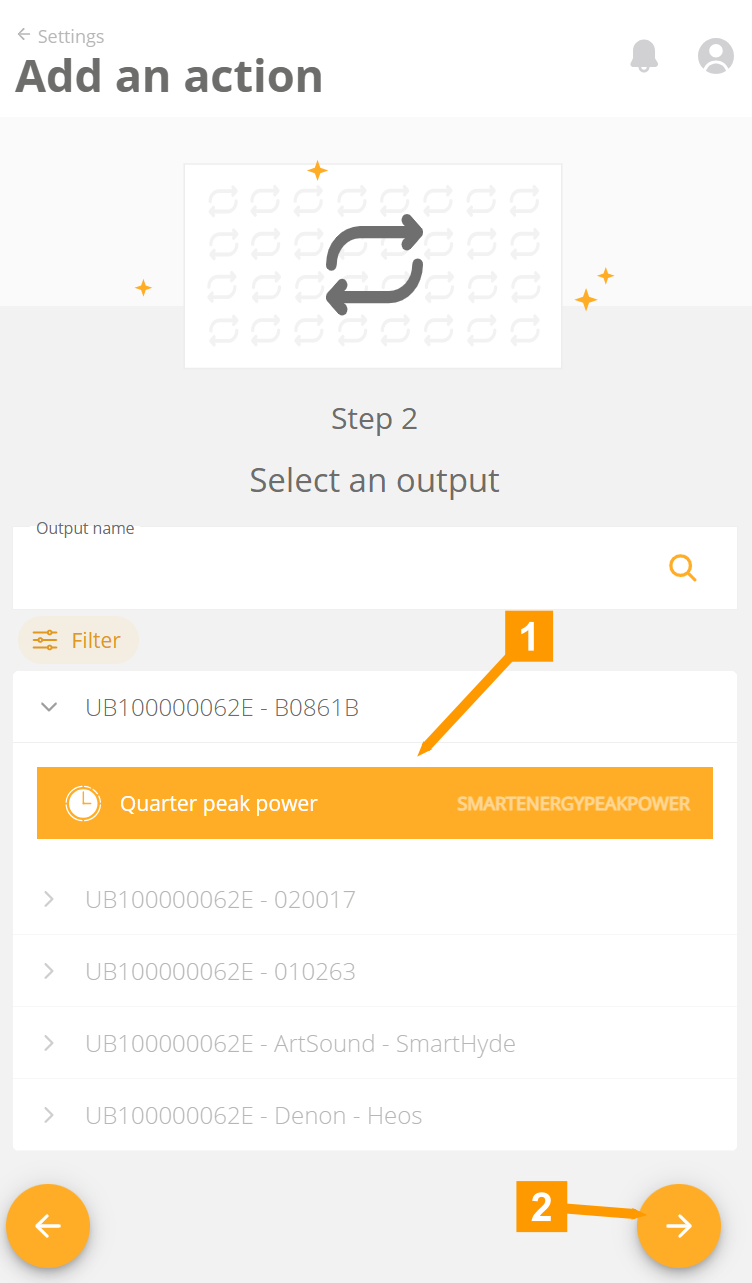Open the notifications bell

click(x=644, y=56)
